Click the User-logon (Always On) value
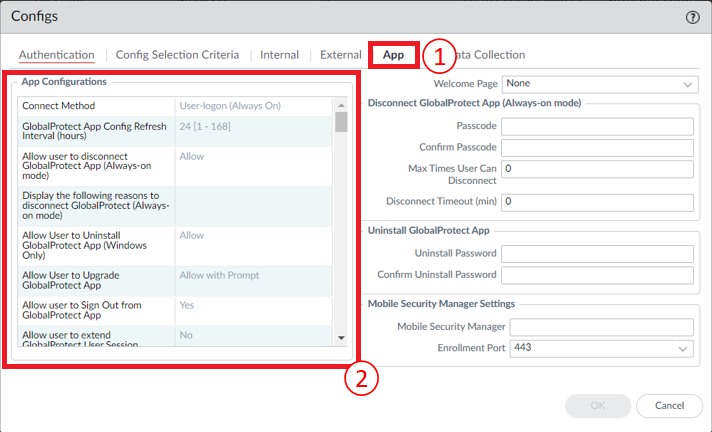This screenshot has width=712, height=432. (x=230, y=106)
